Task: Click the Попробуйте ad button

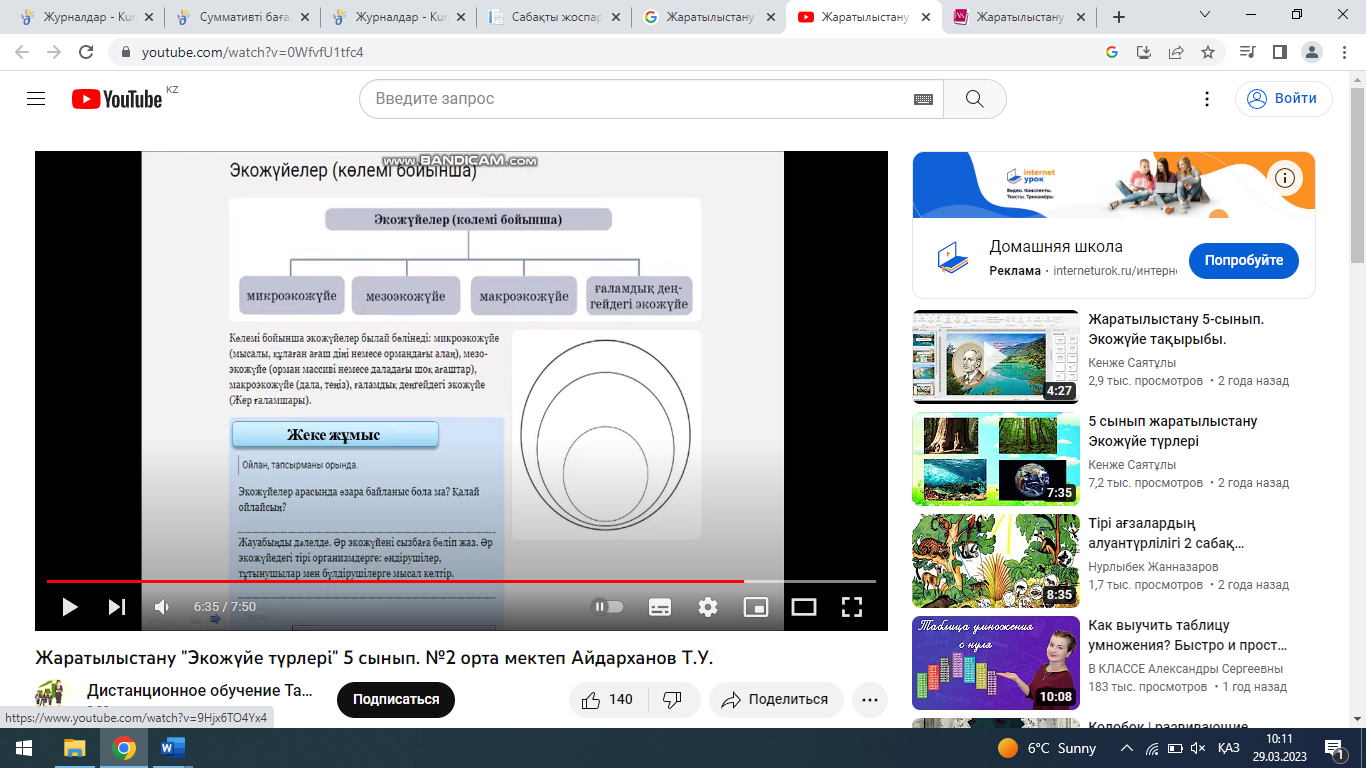Action: pos(1243,260)
